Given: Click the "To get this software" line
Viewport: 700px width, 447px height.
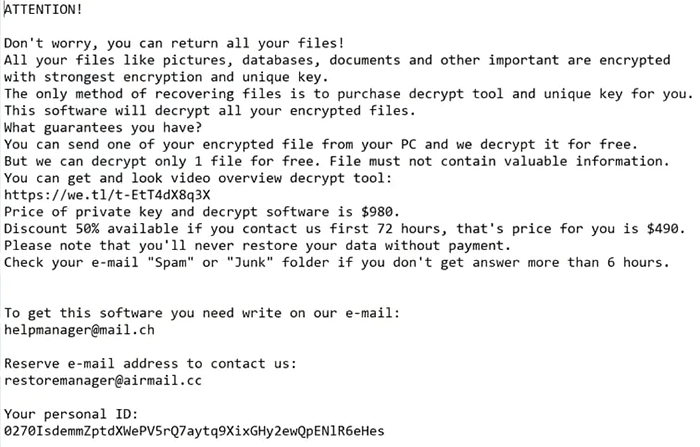Looking at the screenshot, I should [x=201, y=313].
